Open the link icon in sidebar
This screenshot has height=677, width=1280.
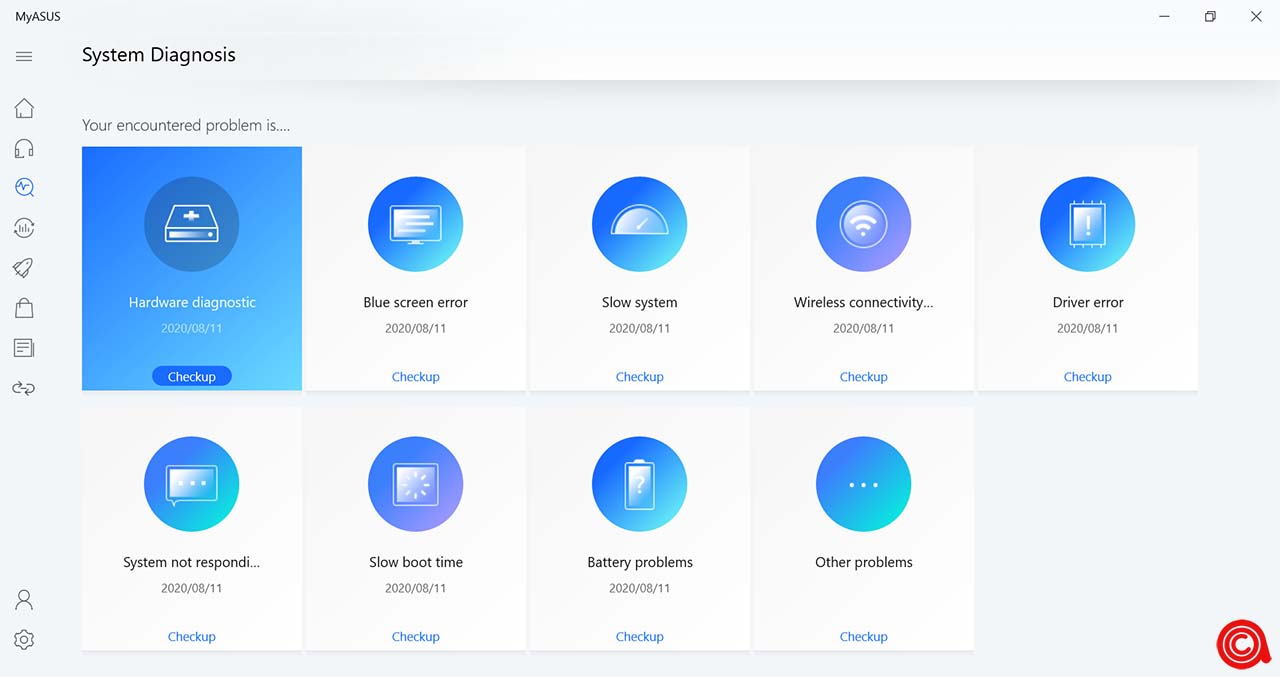[x=24, y=388]
